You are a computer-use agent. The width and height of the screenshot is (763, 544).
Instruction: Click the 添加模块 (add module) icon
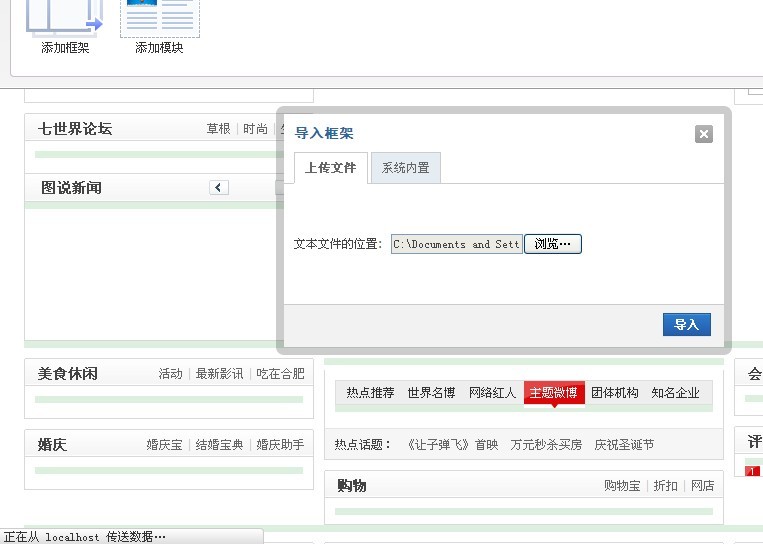coord(160,18)
